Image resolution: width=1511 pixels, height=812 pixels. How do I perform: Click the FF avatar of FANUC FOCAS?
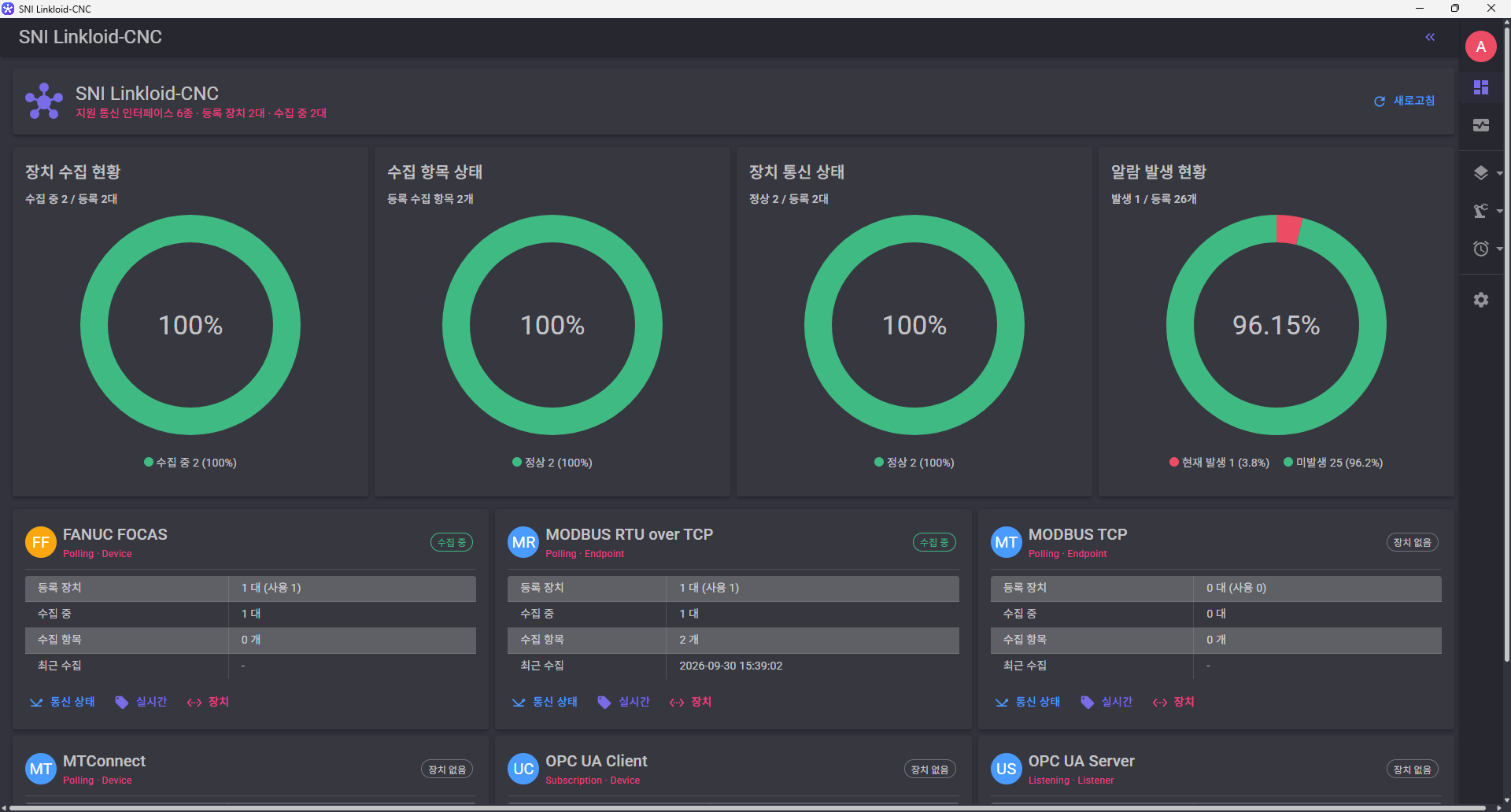tap(41, 542)
